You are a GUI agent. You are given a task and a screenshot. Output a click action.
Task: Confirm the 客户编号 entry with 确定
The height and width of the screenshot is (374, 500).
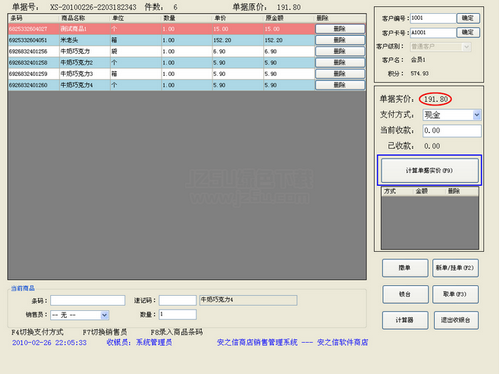[x=468, y=18]
